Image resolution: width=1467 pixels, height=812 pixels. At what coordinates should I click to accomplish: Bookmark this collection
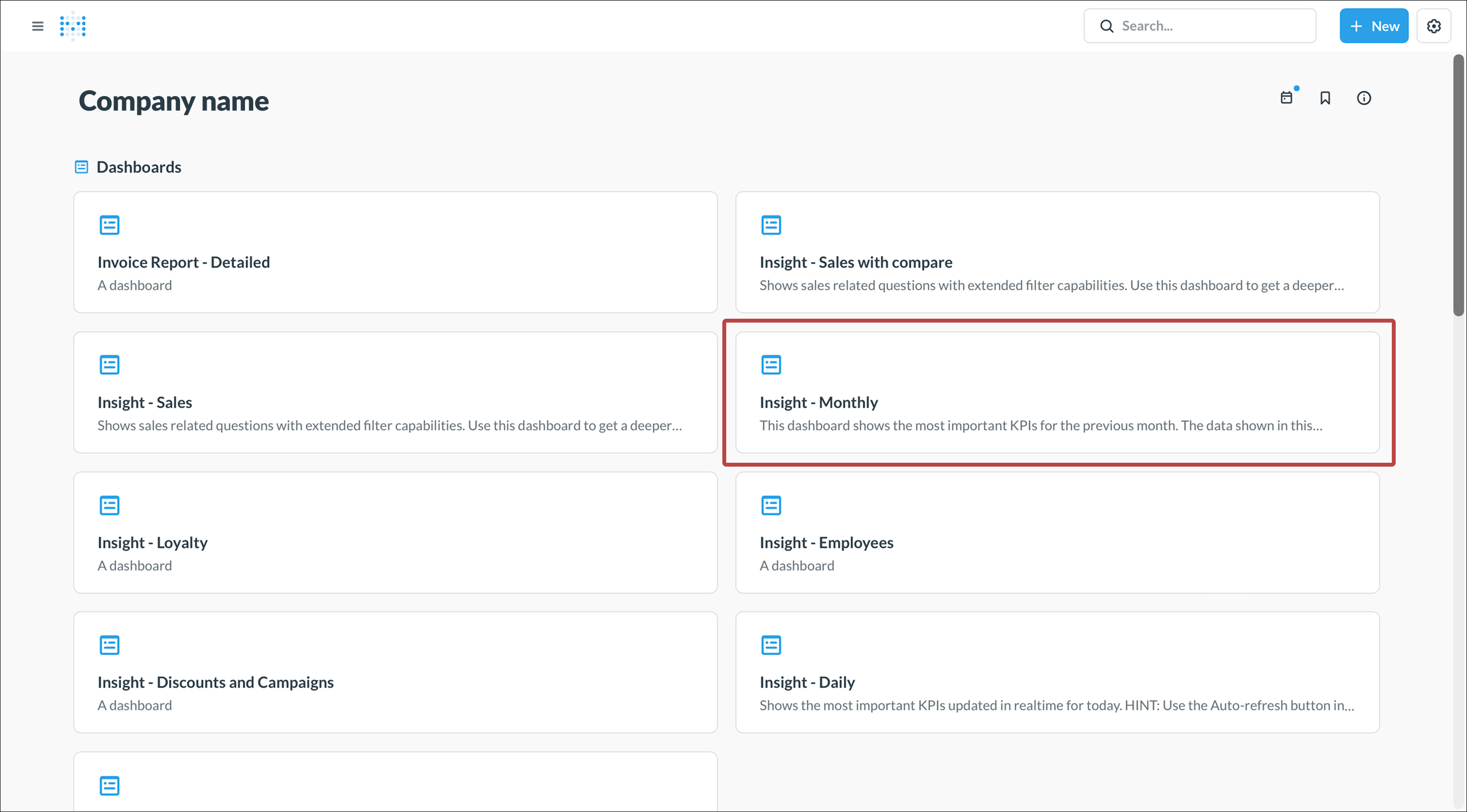1325,98
